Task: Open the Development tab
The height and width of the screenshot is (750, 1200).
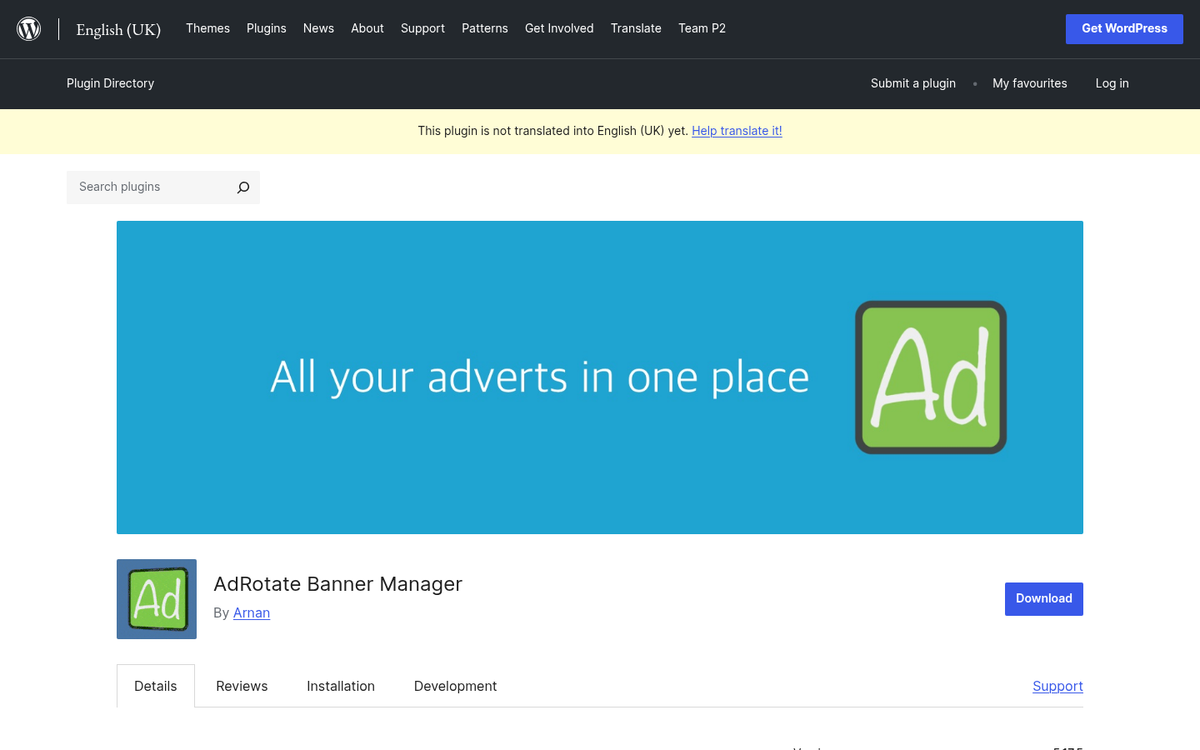Action: click(455, 686)
